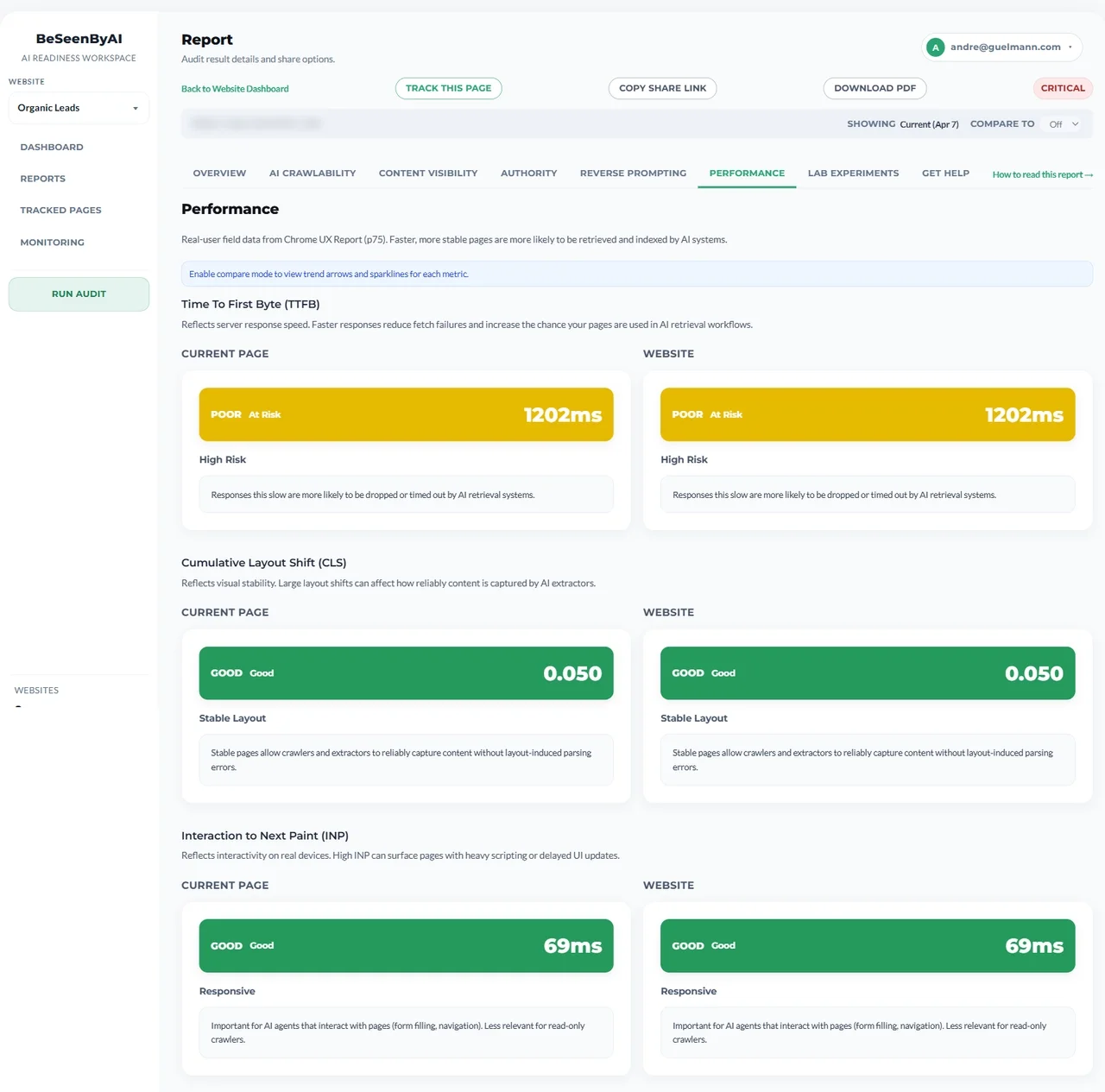This screenshot has height=1092, width=1105.
Task: Click Back to Website Dashboard link
Action: pyautogui.click(x=235, y=89)
